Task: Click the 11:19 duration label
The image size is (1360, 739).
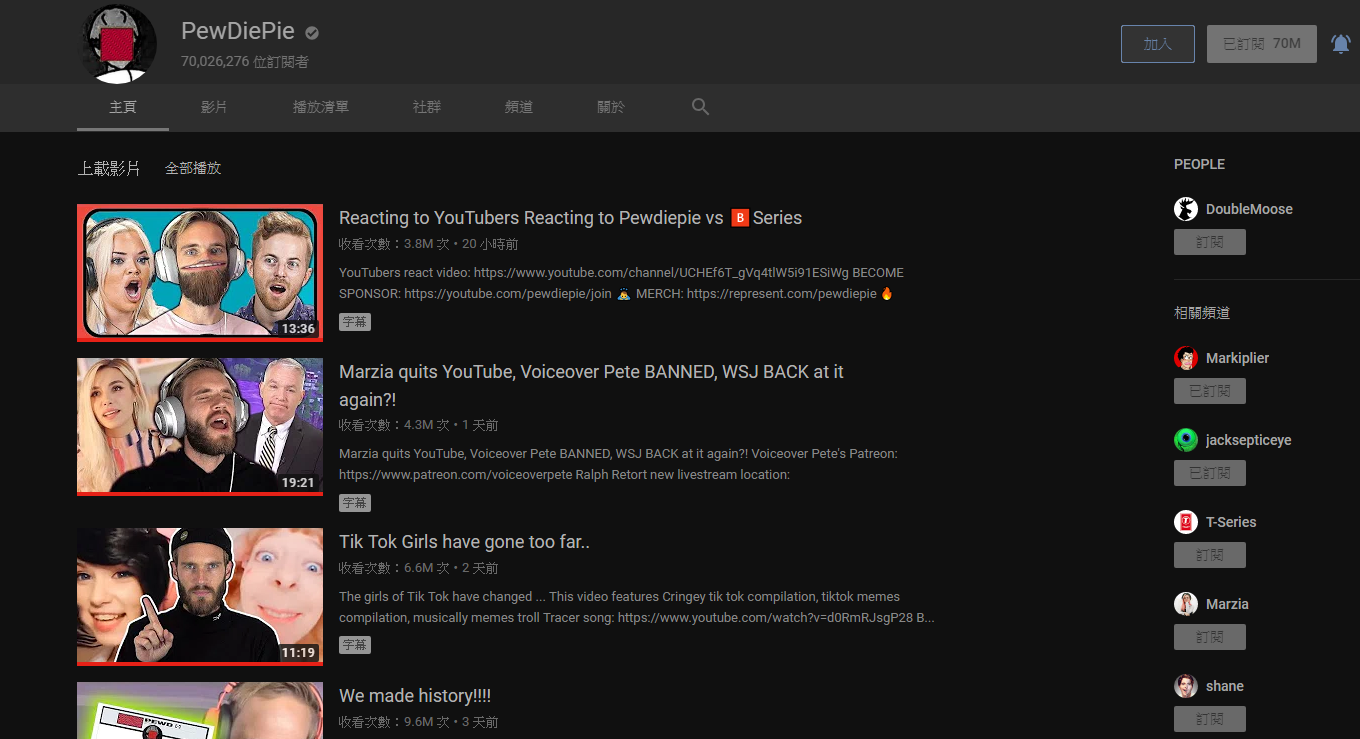Action: pyautogui.click(x=298, y=652)
